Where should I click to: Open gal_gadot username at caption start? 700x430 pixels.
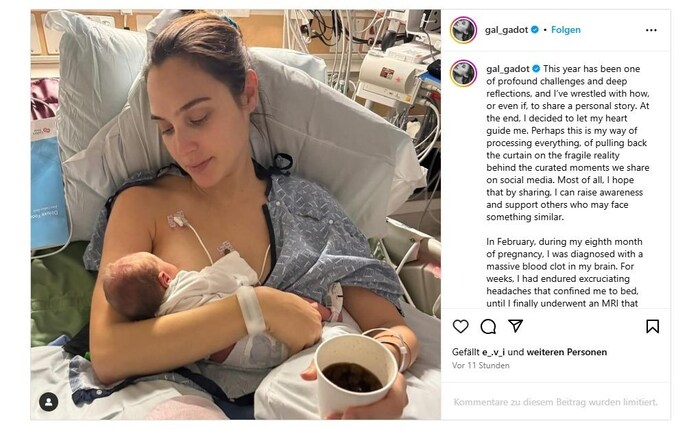508,69
